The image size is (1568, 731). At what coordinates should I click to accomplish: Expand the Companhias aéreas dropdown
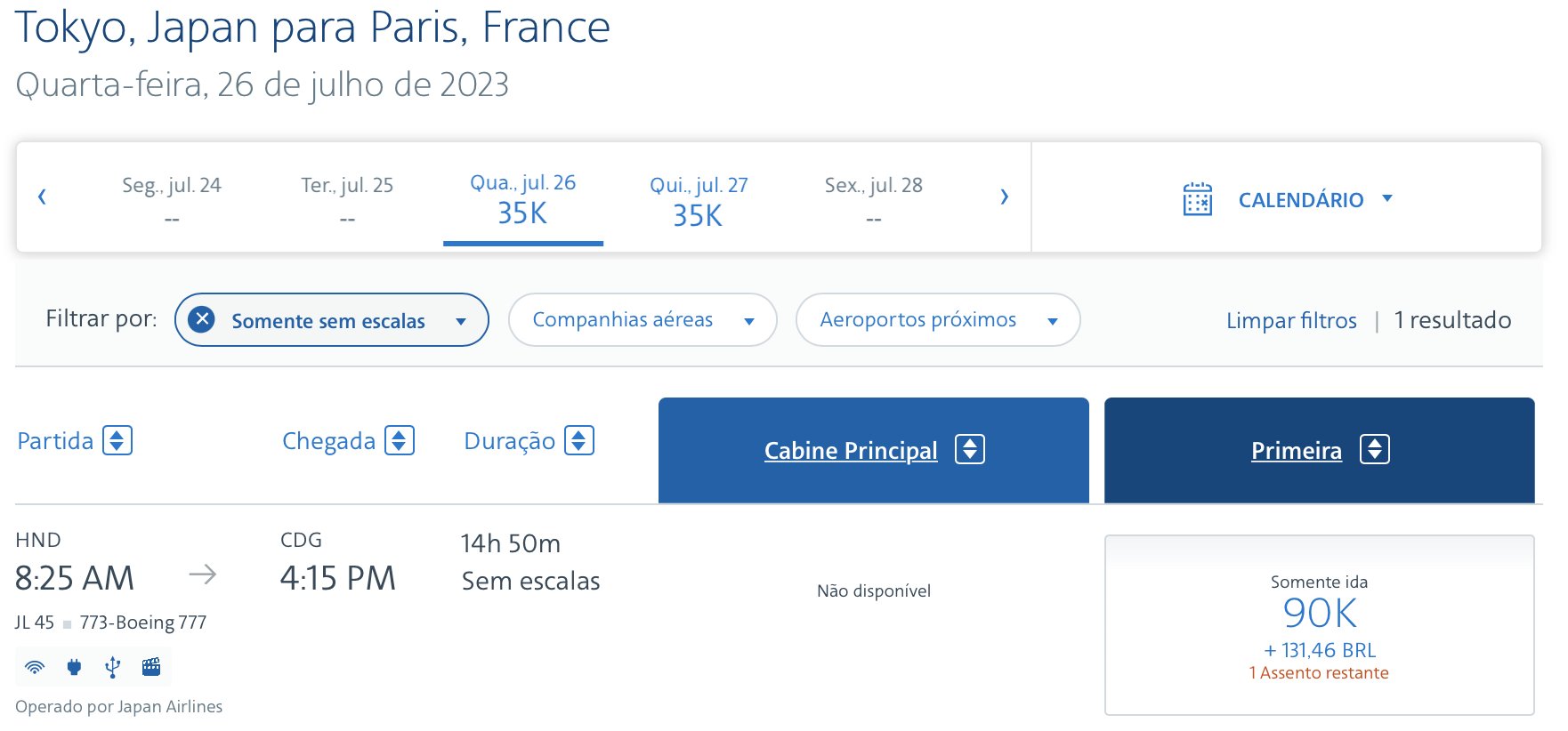coord(643,319)
